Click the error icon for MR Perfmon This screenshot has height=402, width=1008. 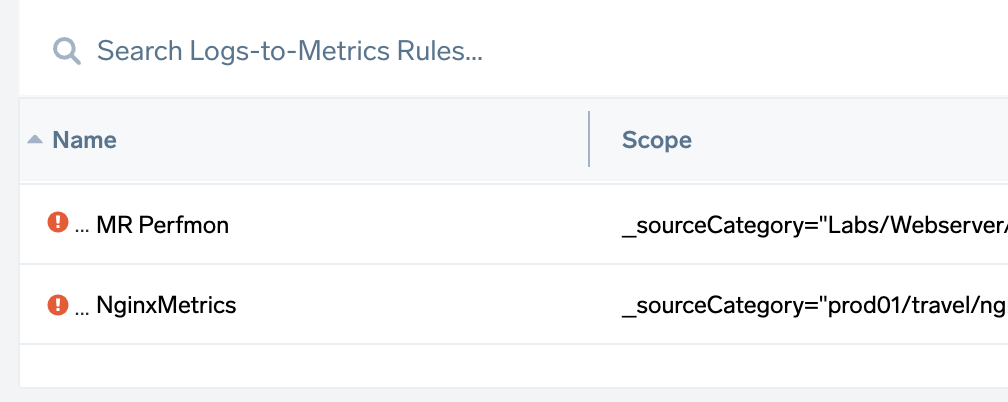pyautogui.click(x=58, y=223)
